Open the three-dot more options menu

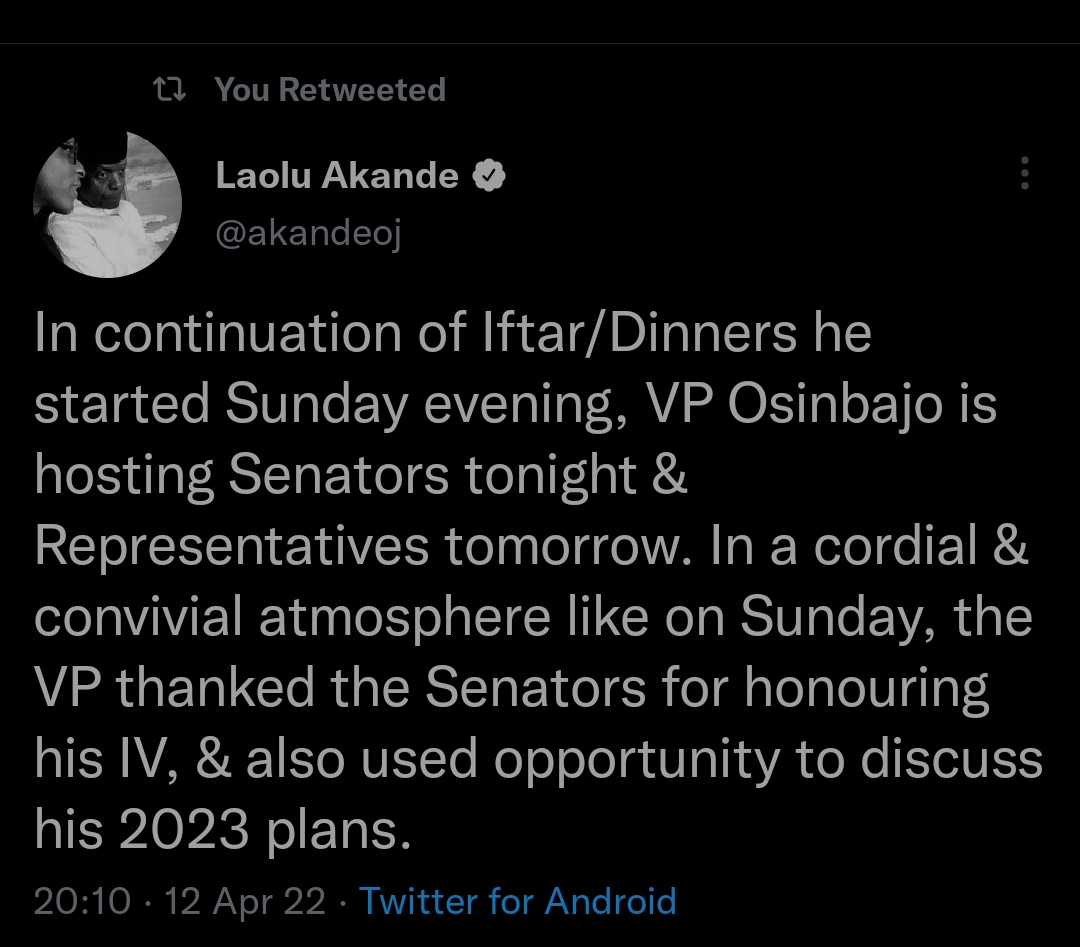[1023, 174]
